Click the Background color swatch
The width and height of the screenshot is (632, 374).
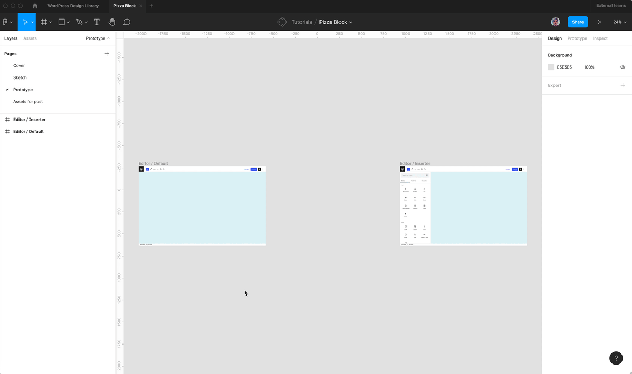pyautogui.click(x=551, y=67)
